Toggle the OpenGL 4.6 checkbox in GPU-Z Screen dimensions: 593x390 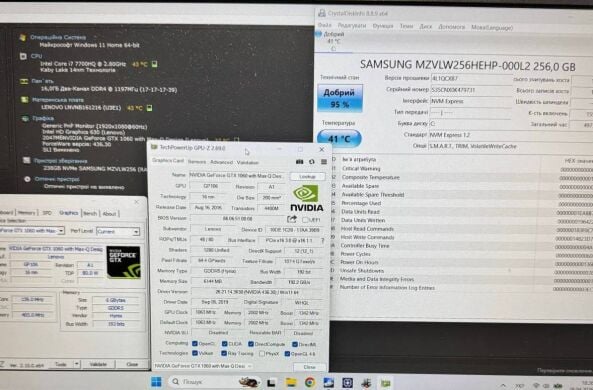click(287, 354)
